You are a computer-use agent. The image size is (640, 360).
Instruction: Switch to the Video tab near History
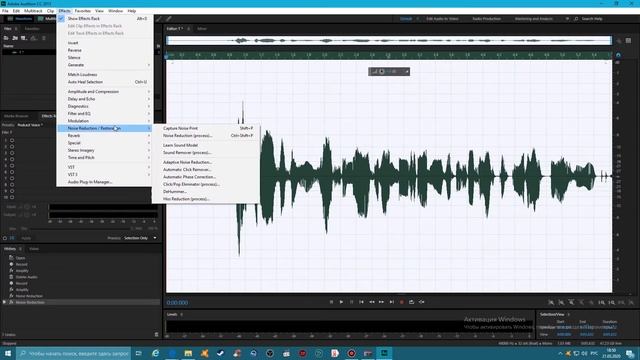(34, 249)
